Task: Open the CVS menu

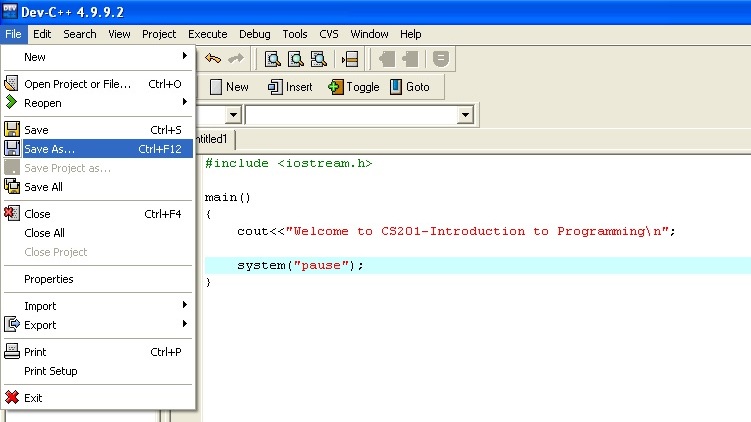Action: click(329, 34)
